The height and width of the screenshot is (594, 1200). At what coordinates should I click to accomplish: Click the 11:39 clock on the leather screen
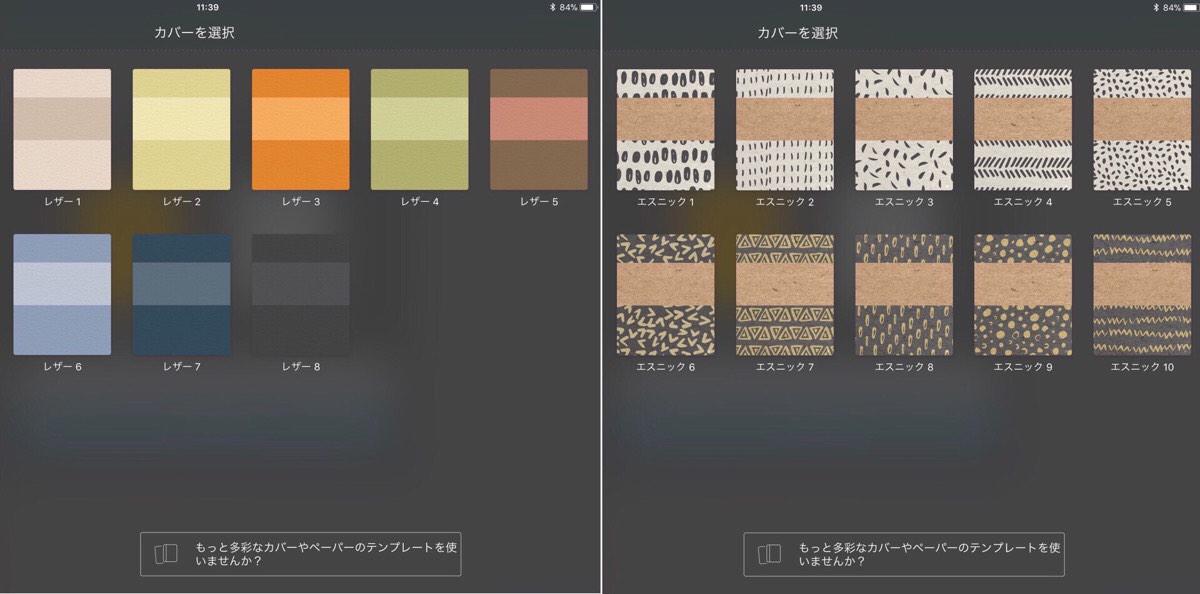pyautogui.click(x=207, y=7)
